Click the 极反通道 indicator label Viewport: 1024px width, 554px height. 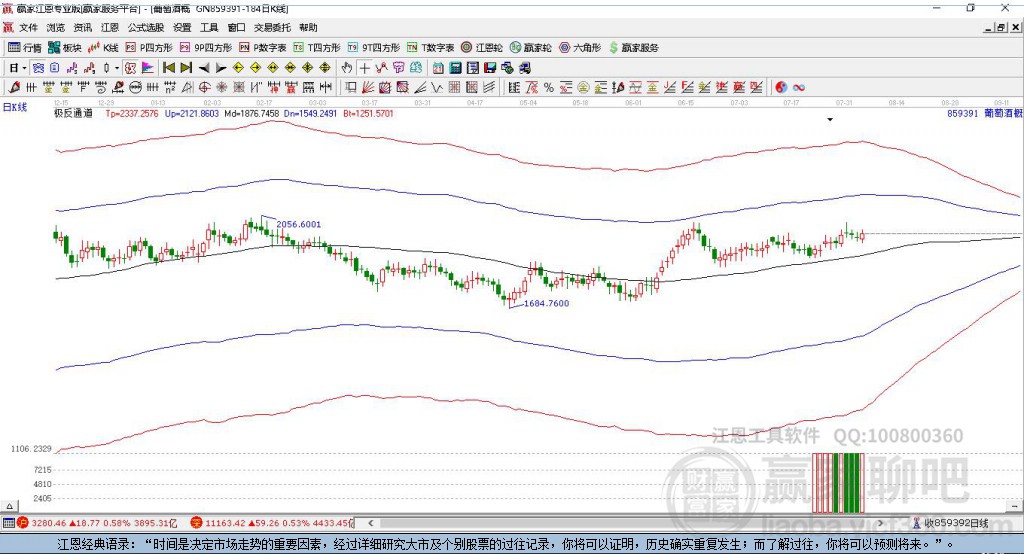(73, 113)
